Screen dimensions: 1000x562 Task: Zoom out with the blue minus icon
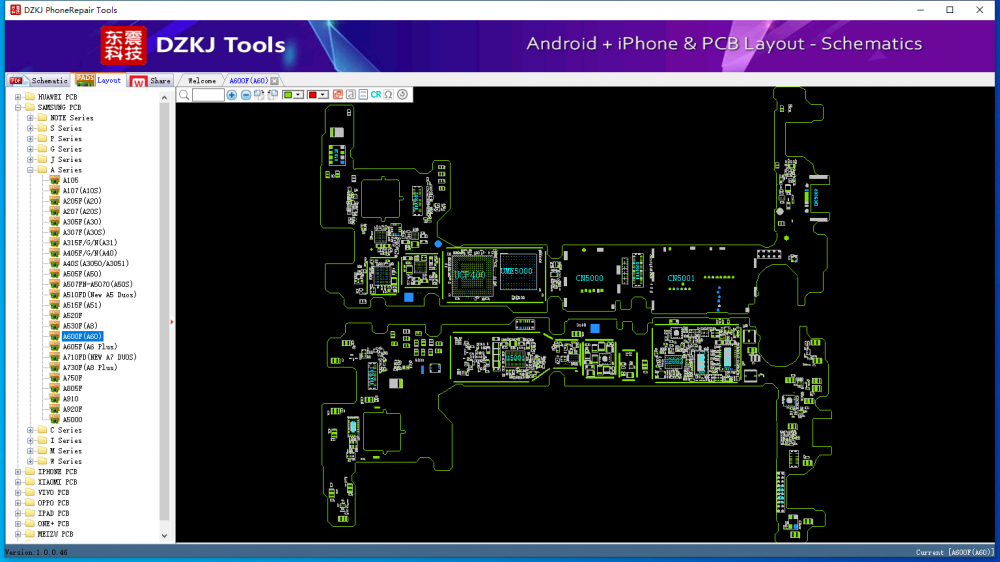(246, 95)
